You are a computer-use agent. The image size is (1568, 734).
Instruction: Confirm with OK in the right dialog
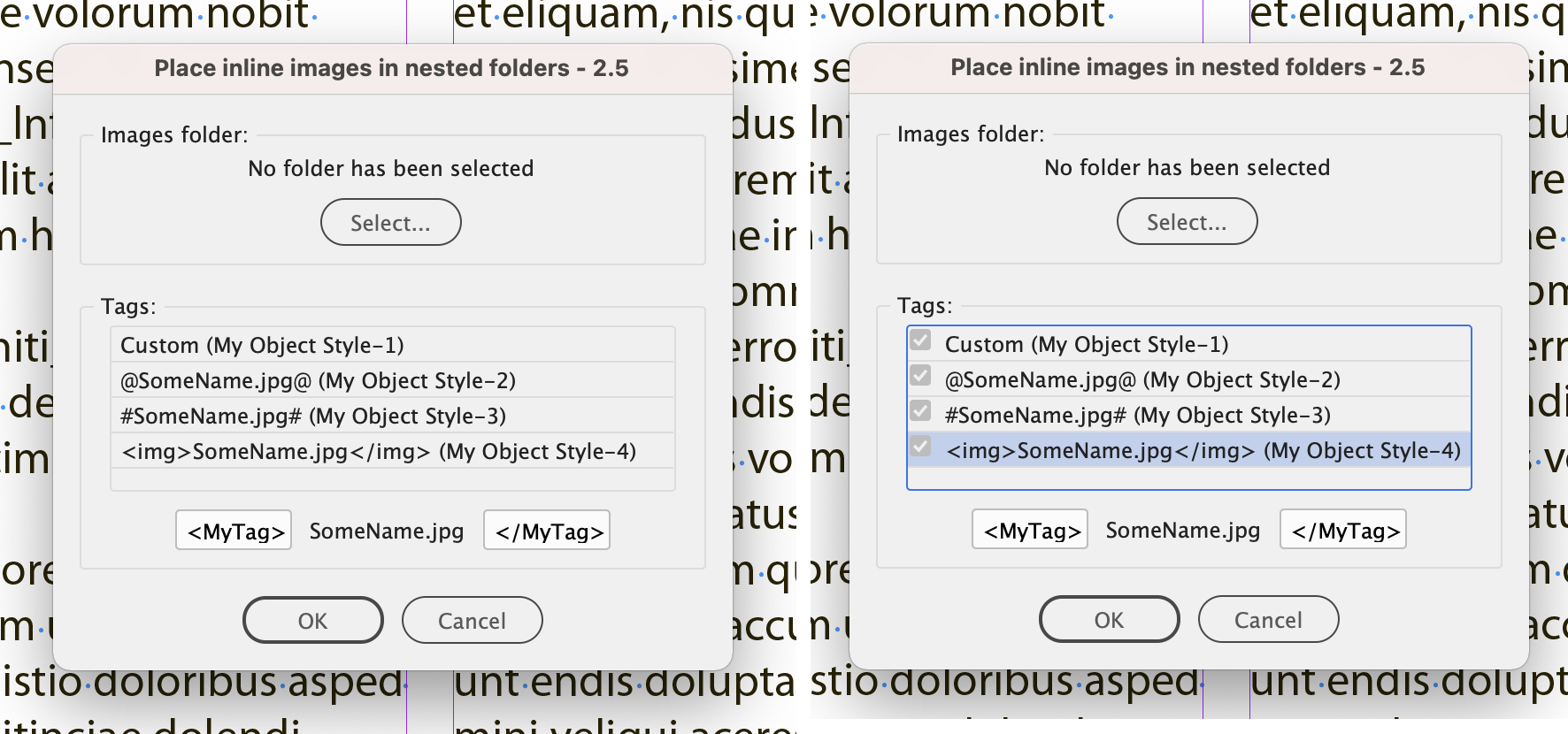tap(1109, 620)
